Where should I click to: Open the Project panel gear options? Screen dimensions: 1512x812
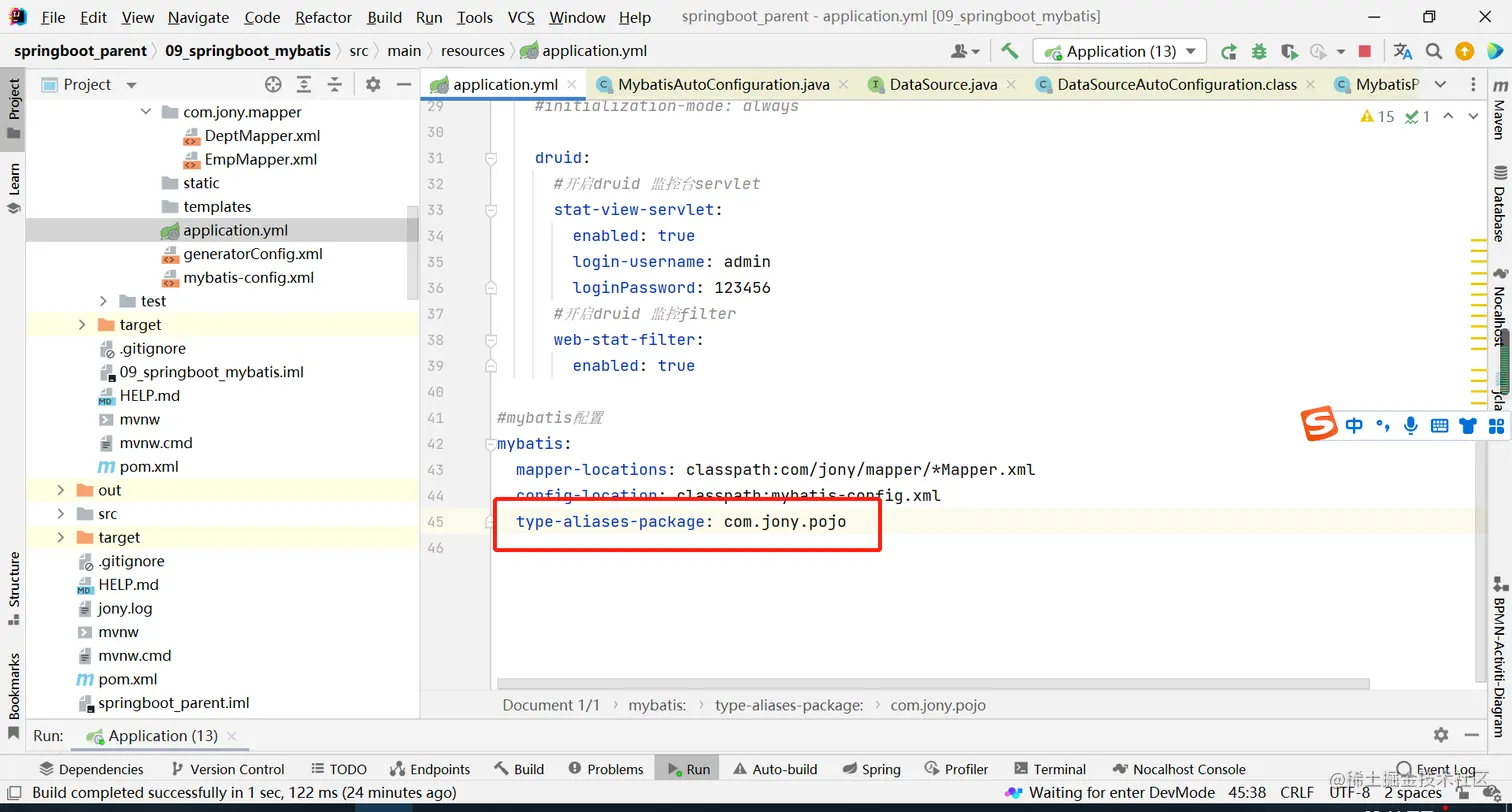pyautogui.click(x=373, y=84)
